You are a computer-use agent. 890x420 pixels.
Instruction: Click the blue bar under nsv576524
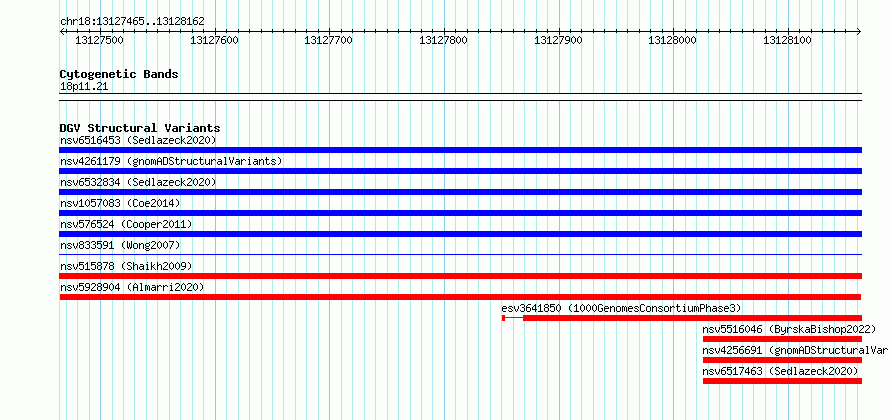point(460,234)
